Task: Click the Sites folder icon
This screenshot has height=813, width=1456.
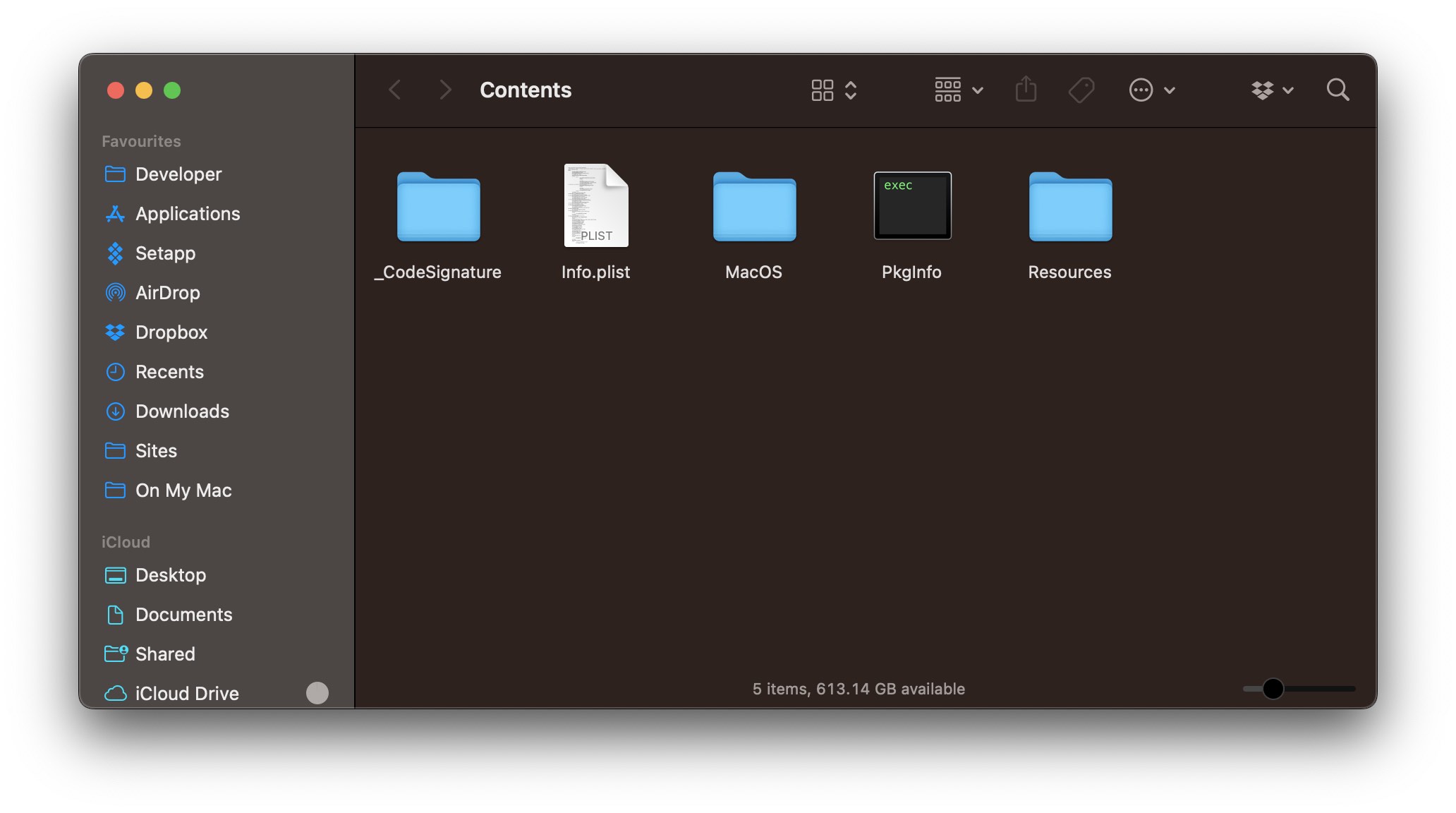Action: [x=115, y=450]
